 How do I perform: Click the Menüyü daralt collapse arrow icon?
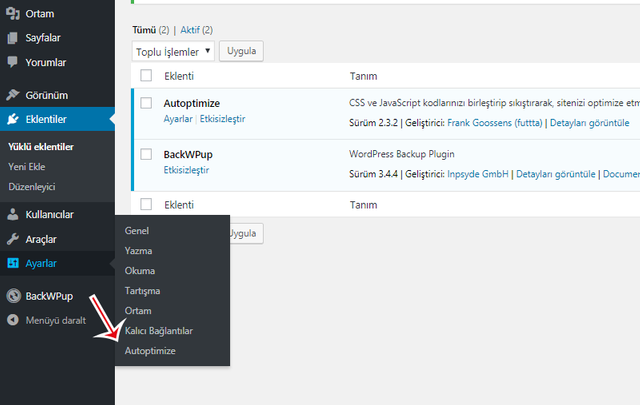click(13, 320)
